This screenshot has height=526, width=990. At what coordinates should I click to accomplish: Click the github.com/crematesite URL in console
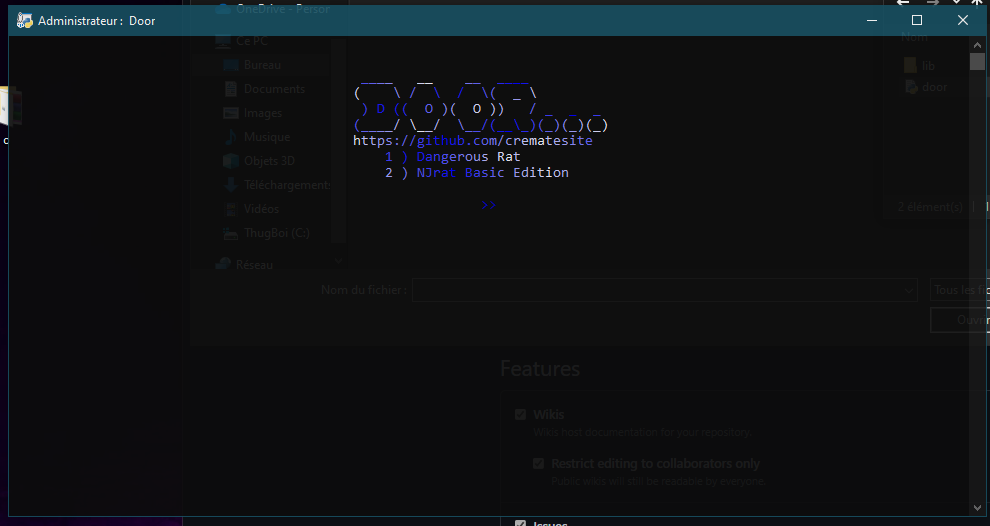(x=472, y=141)
